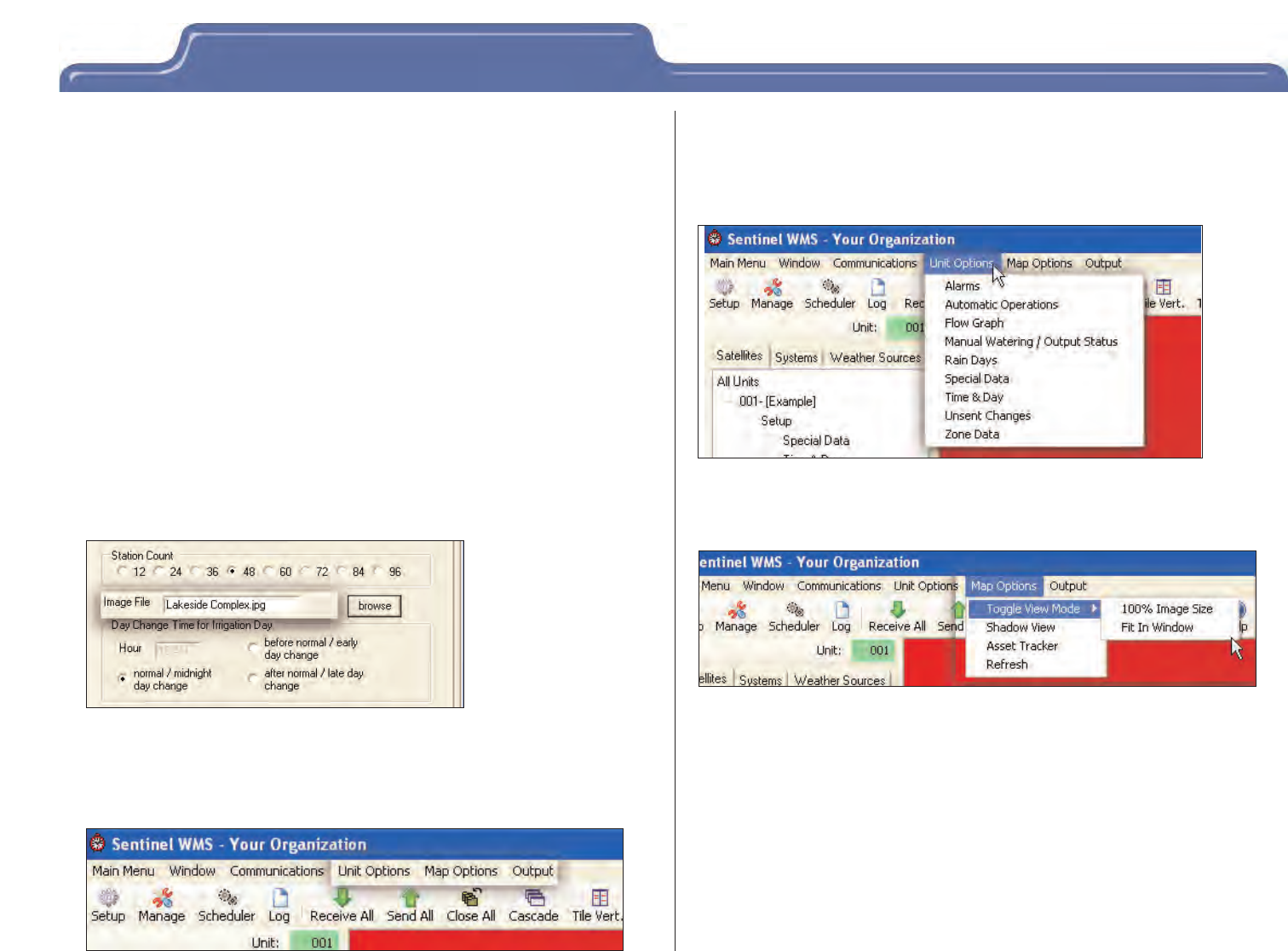This screenshot has width=1288, height=951.
Task: Select before normal / early day change
Action: tap(253, 648)
